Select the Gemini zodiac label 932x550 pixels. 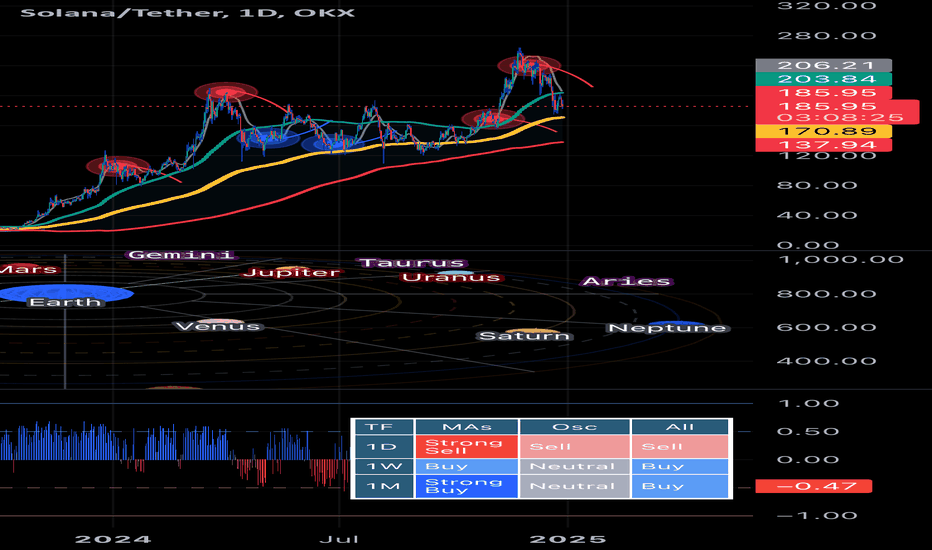click(181, 255)
